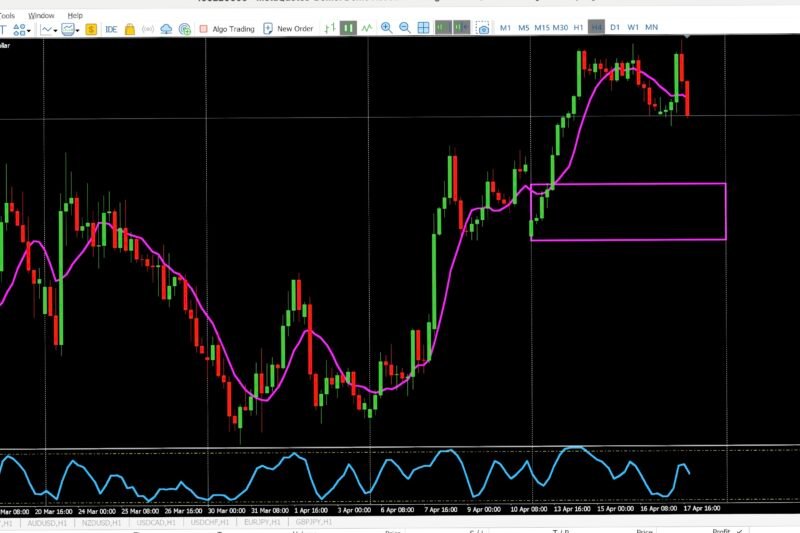Switch chart to bar chart style
Viewport: 800px width, 533px height.
coord(330,28)
